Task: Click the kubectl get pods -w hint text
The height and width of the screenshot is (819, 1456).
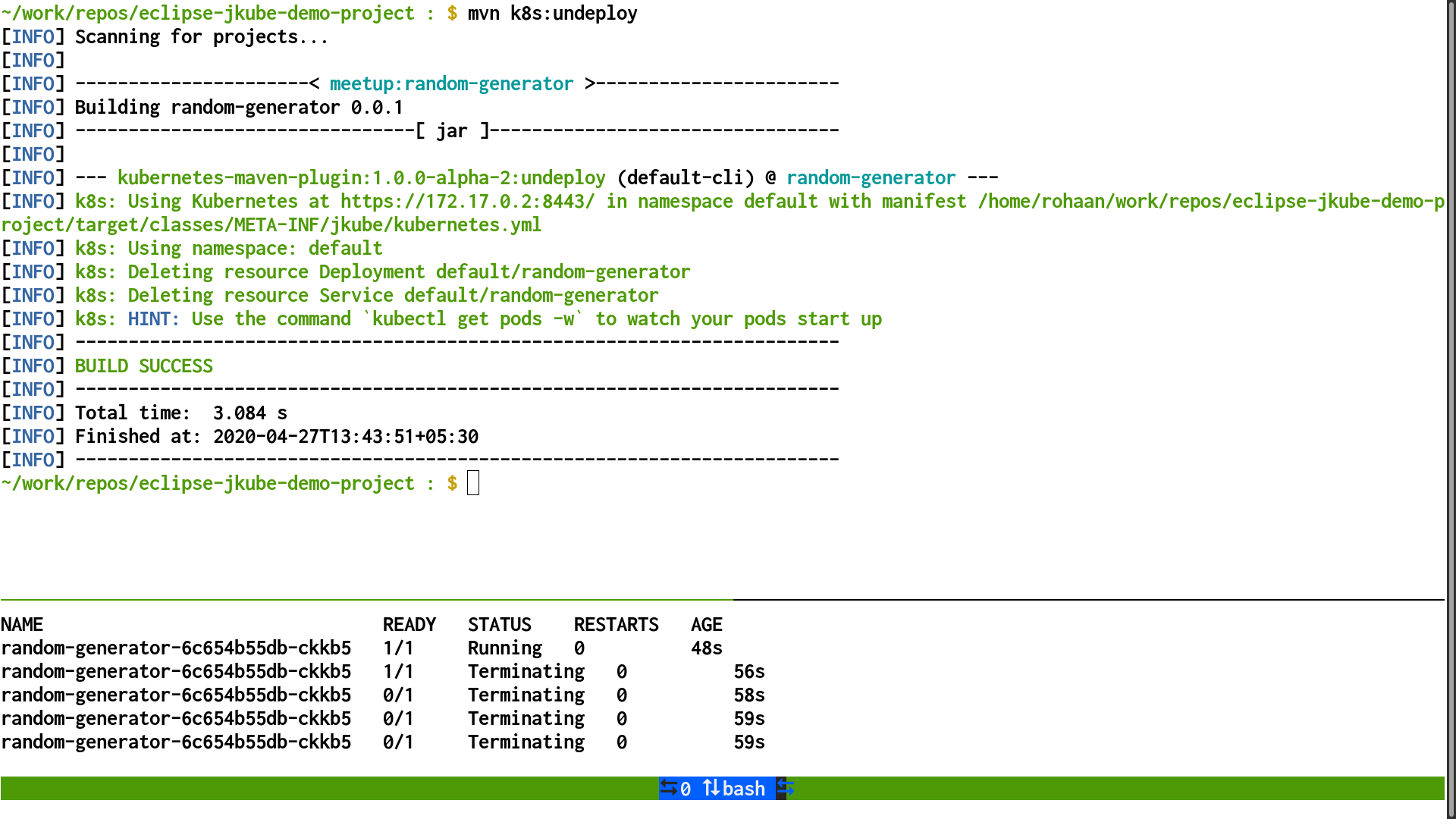Action: click(x=472, y=319)
